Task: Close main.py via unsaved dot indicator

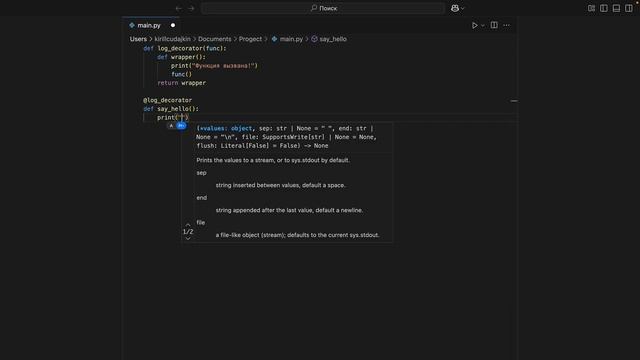Action: click(173, 25)
